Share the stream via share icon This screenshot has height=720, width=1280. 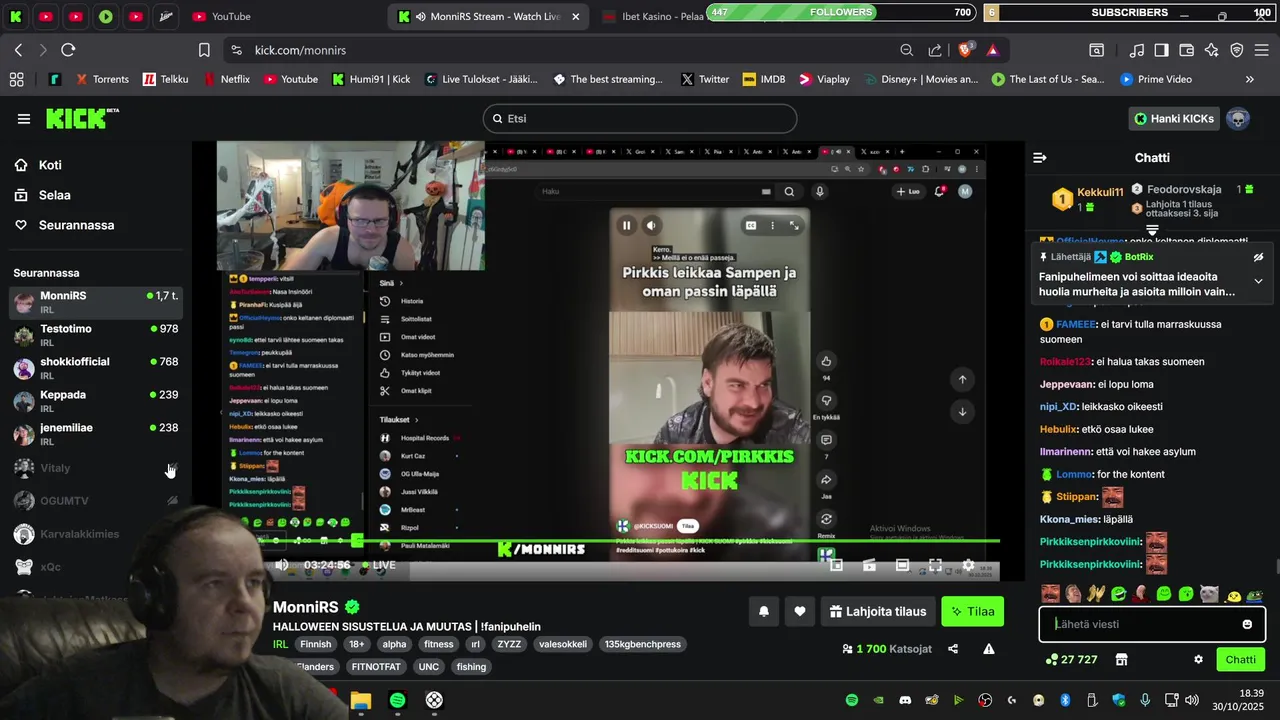click(953, 649)
